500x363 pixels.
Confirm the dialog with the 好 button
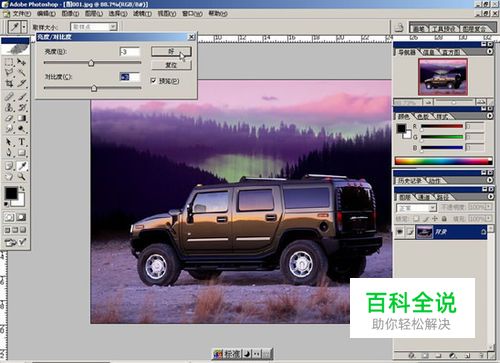(x=171, y=51)
